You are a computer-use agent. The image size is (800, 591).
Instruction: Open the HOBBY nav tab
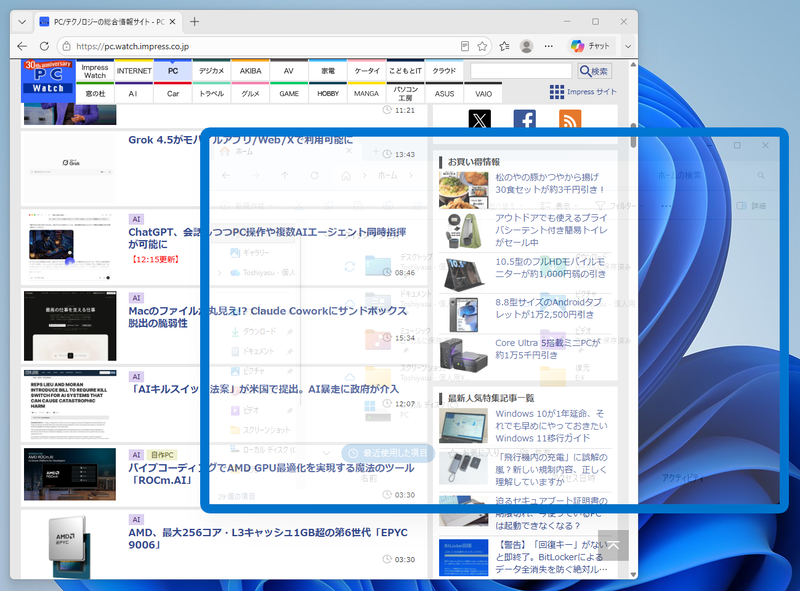[x=328, y=93]
